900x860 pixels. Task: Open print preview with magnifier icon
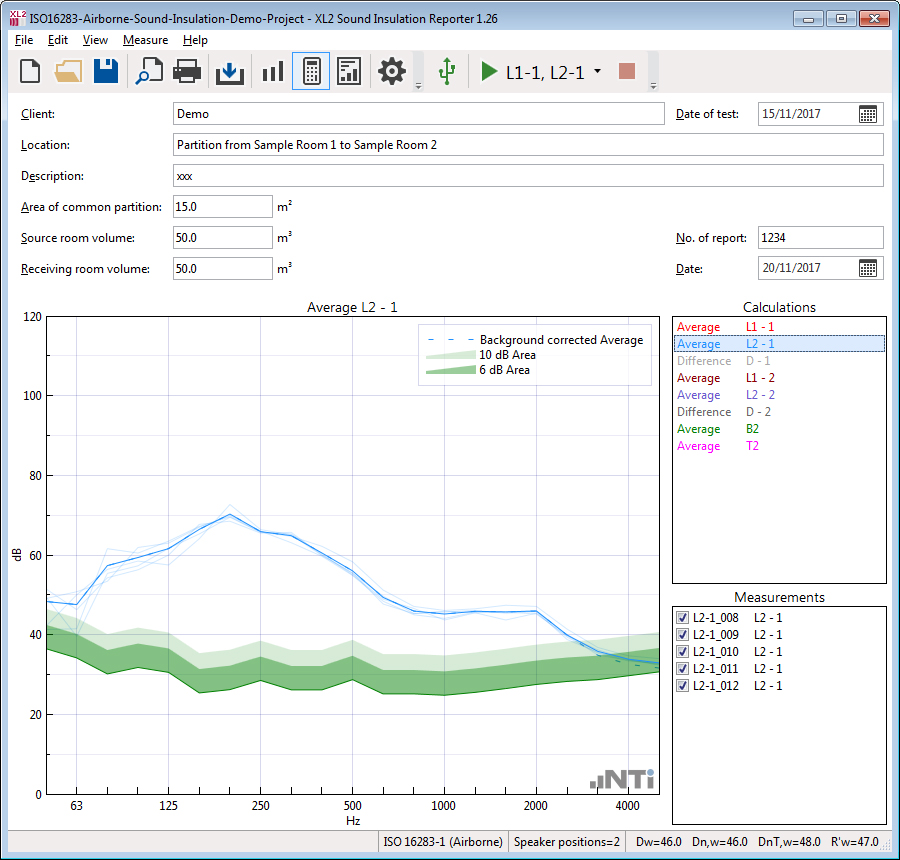click(150, 71)
